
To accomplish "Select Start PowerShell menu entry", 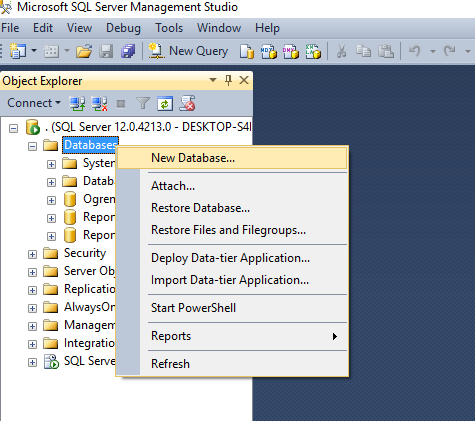I will (232, 308).
